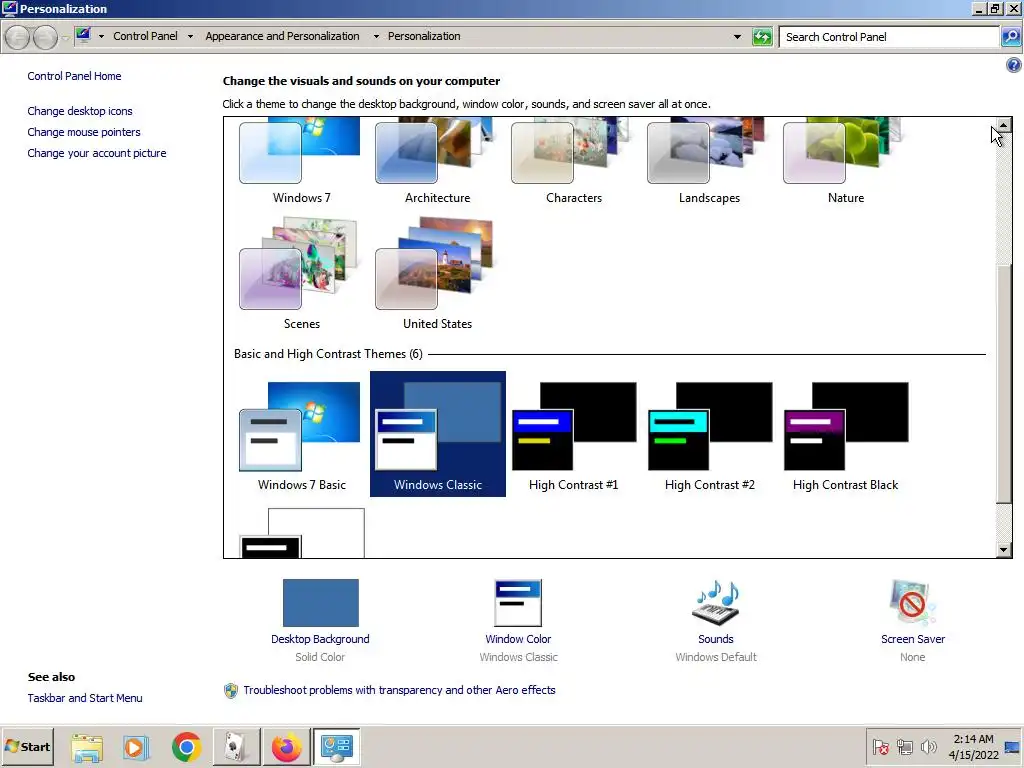1024x768 pixels.
Task: Click theme list scroll up arrow
Action: (x=1004, y=125)
